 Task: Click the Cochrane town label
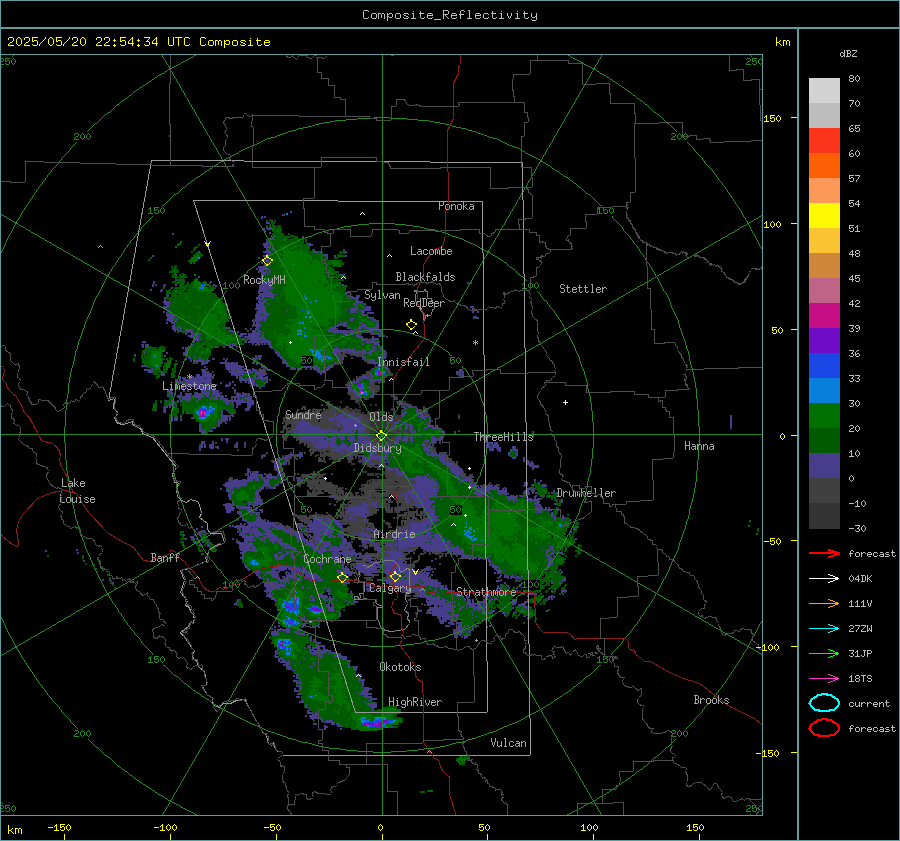[x=327, y=559]
